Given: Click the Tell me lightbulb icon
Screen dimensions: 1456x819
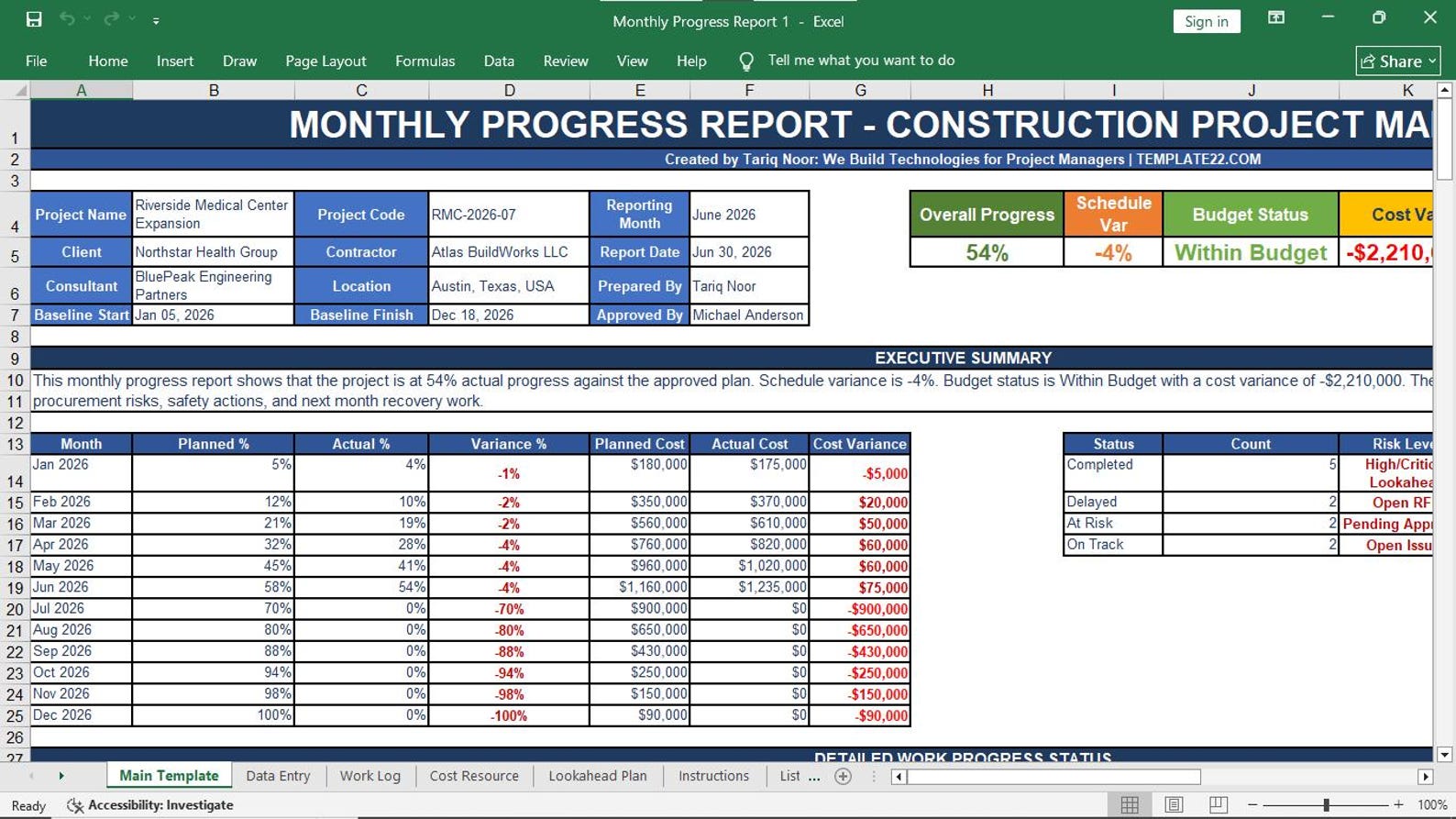Looking at the screenshot, I should pos(746,61).
